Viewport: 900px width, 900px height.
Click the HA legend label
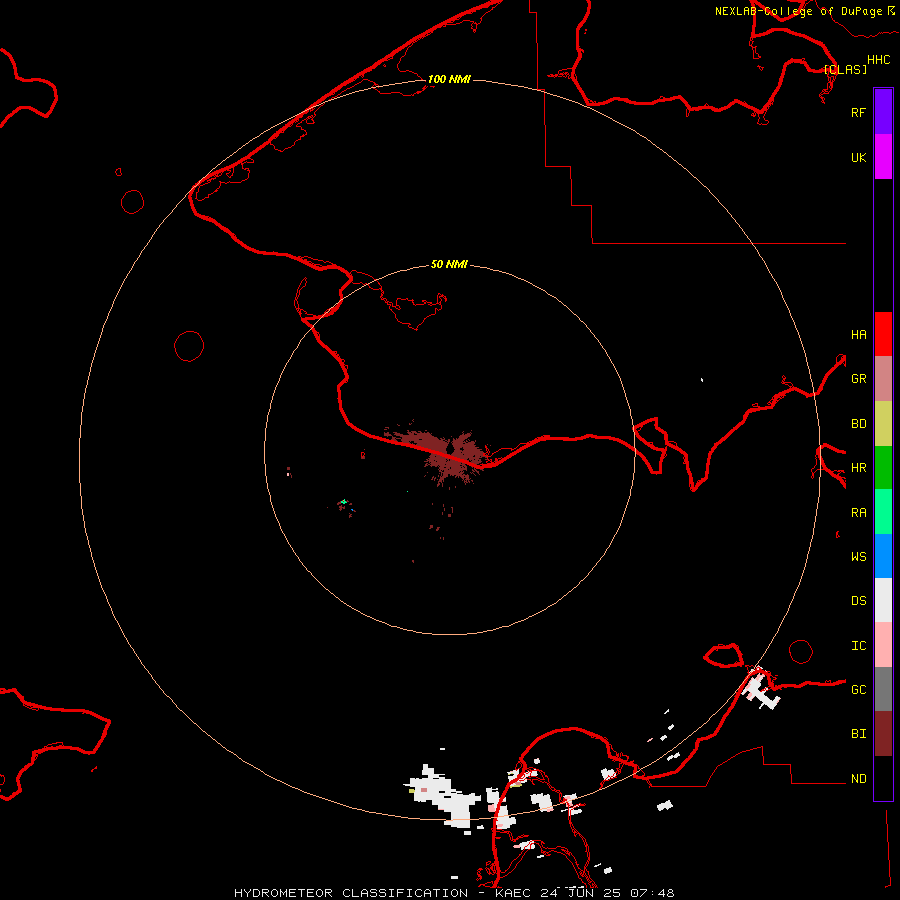[x=858, y=334]
